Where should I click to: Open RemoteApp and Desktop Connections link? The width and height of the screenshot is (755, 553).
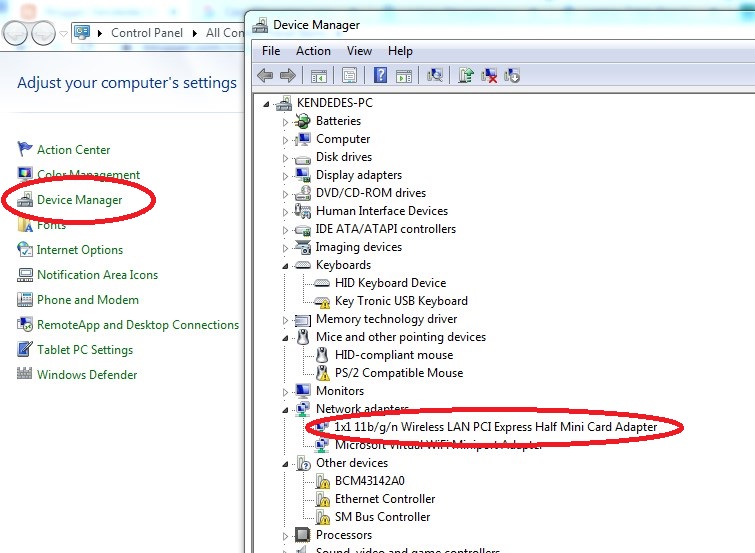click(138, 325)
